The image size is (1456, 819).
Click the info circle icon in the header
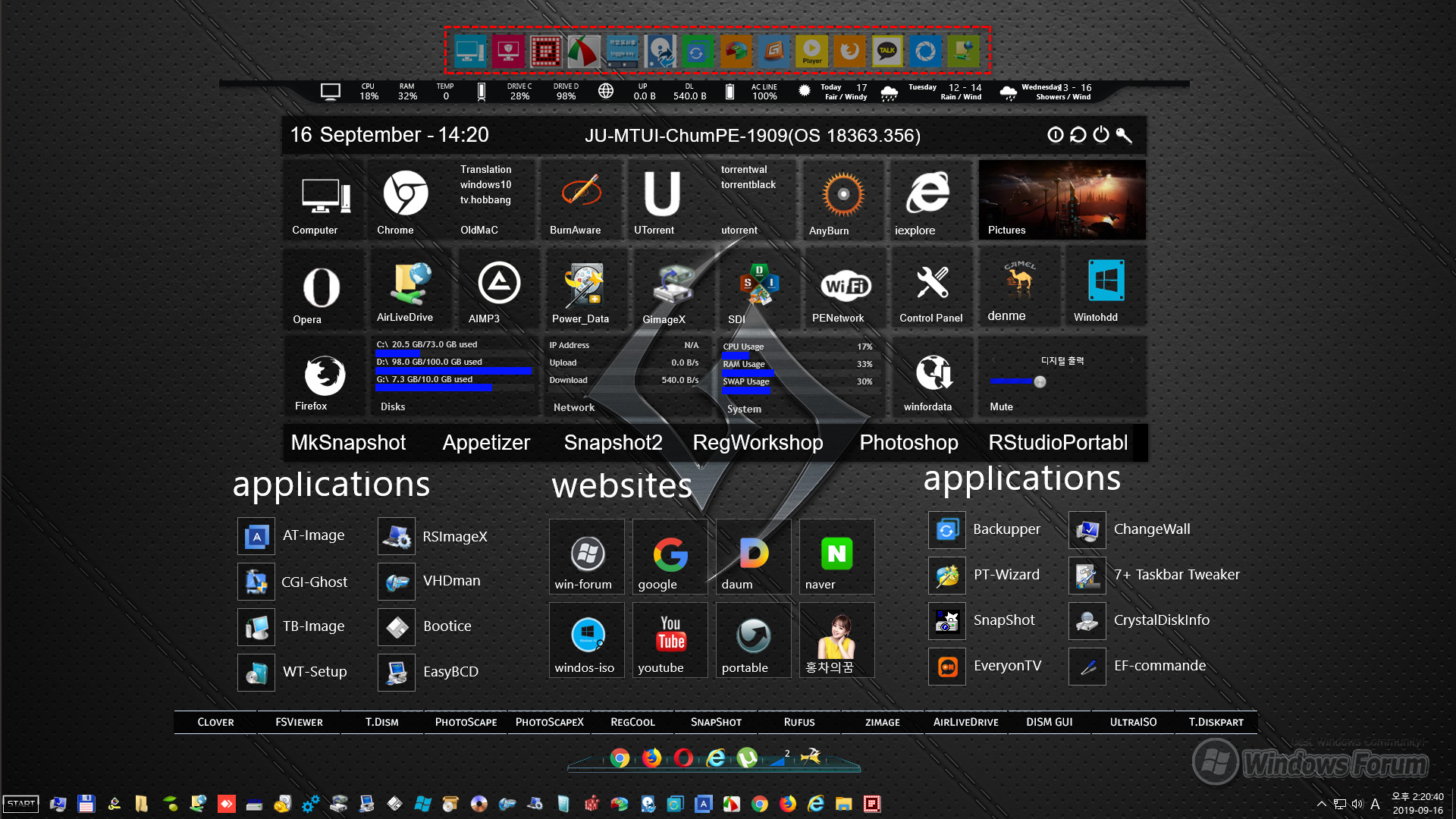[1055, 135]
